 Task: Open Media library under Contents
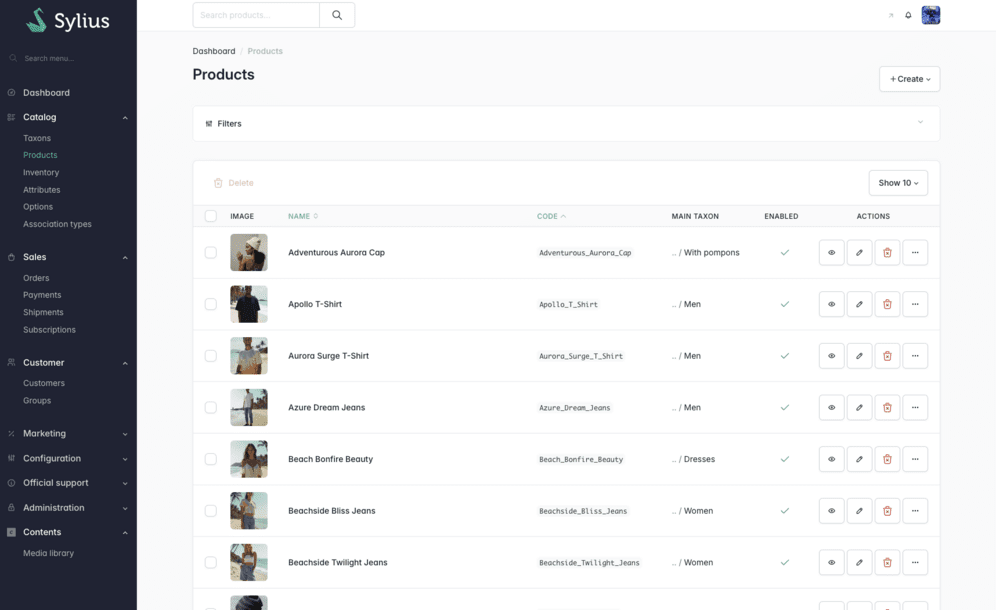48,553
